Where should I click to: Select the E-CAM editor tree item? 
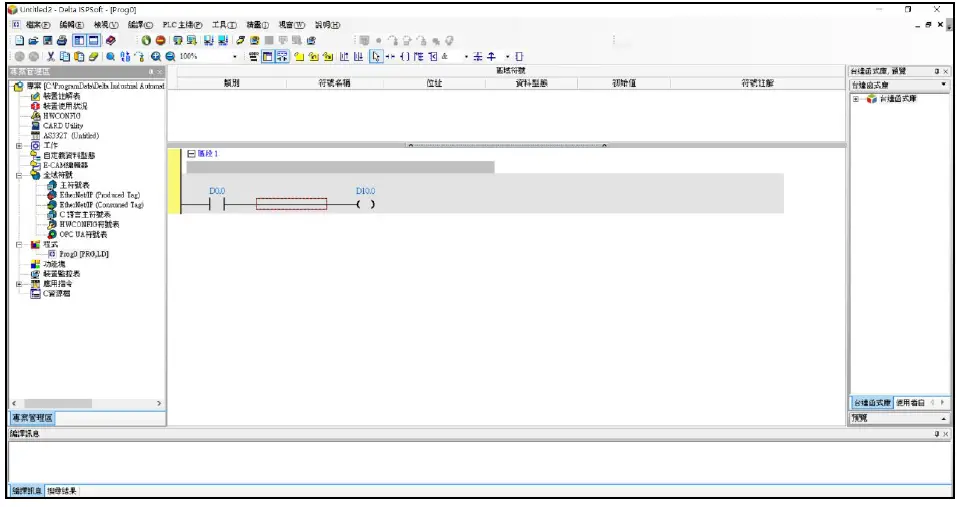(x=65, y=165)
